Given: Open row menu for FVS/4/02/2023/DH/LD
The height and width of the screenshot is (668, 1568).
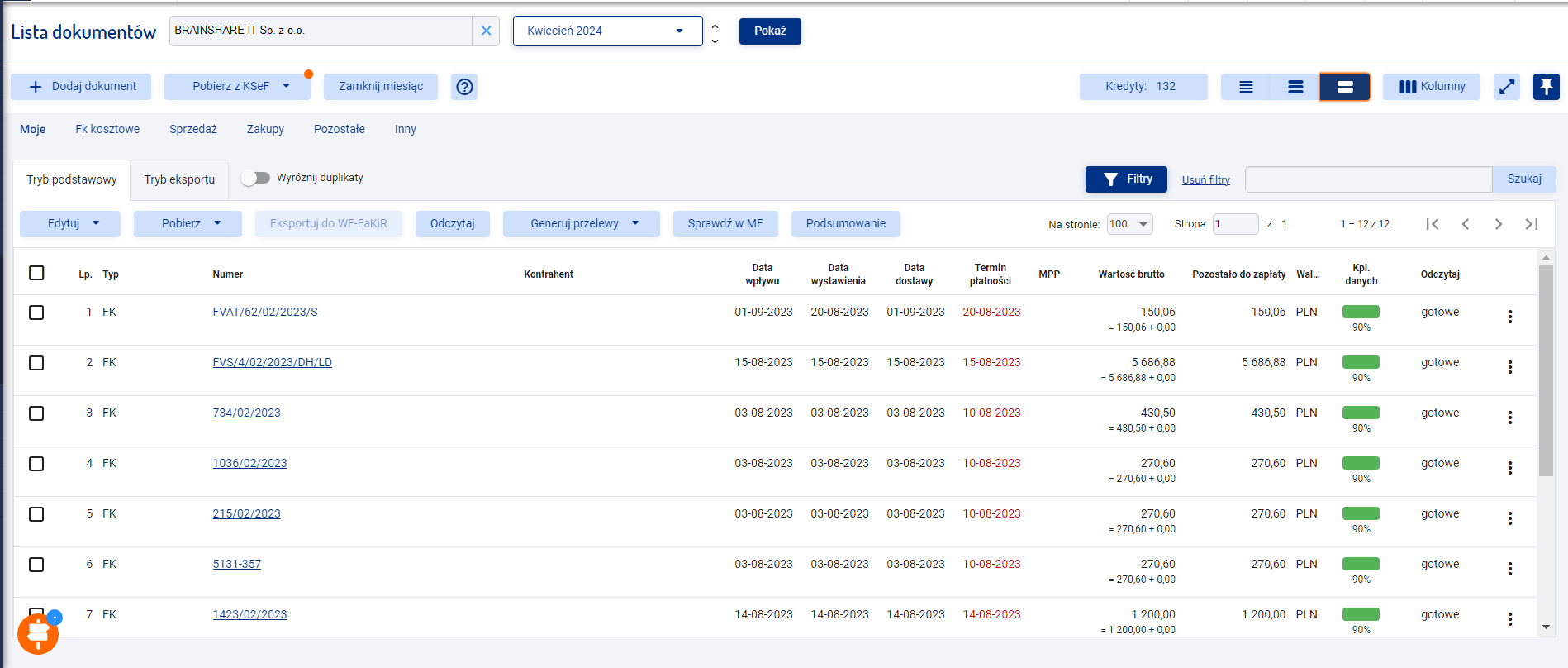Looking at the screenshot, I should click(x=1510, y=367).
